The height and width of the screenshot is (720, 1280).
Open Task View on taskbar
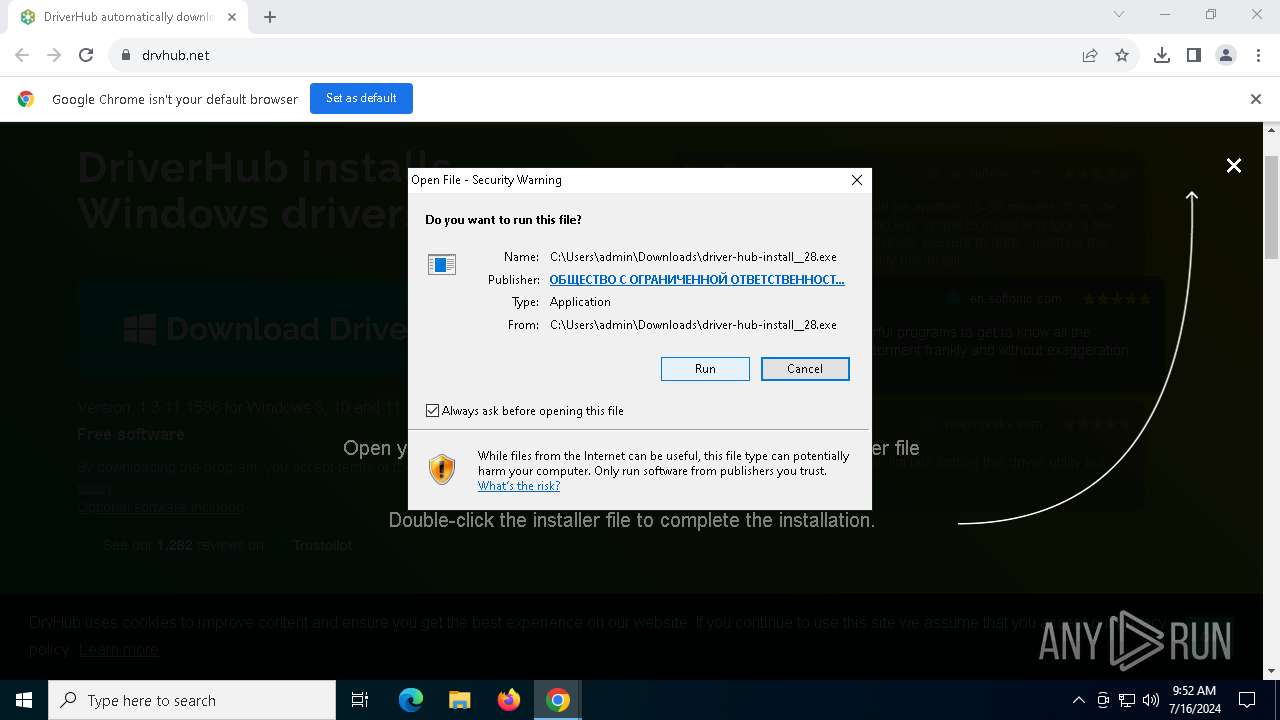(360, 700)
